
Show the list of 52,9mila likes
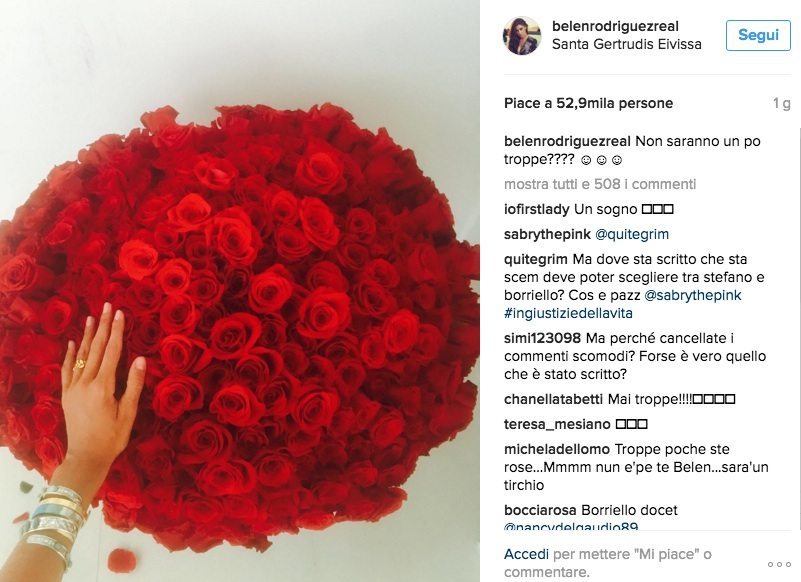point(588,103)
